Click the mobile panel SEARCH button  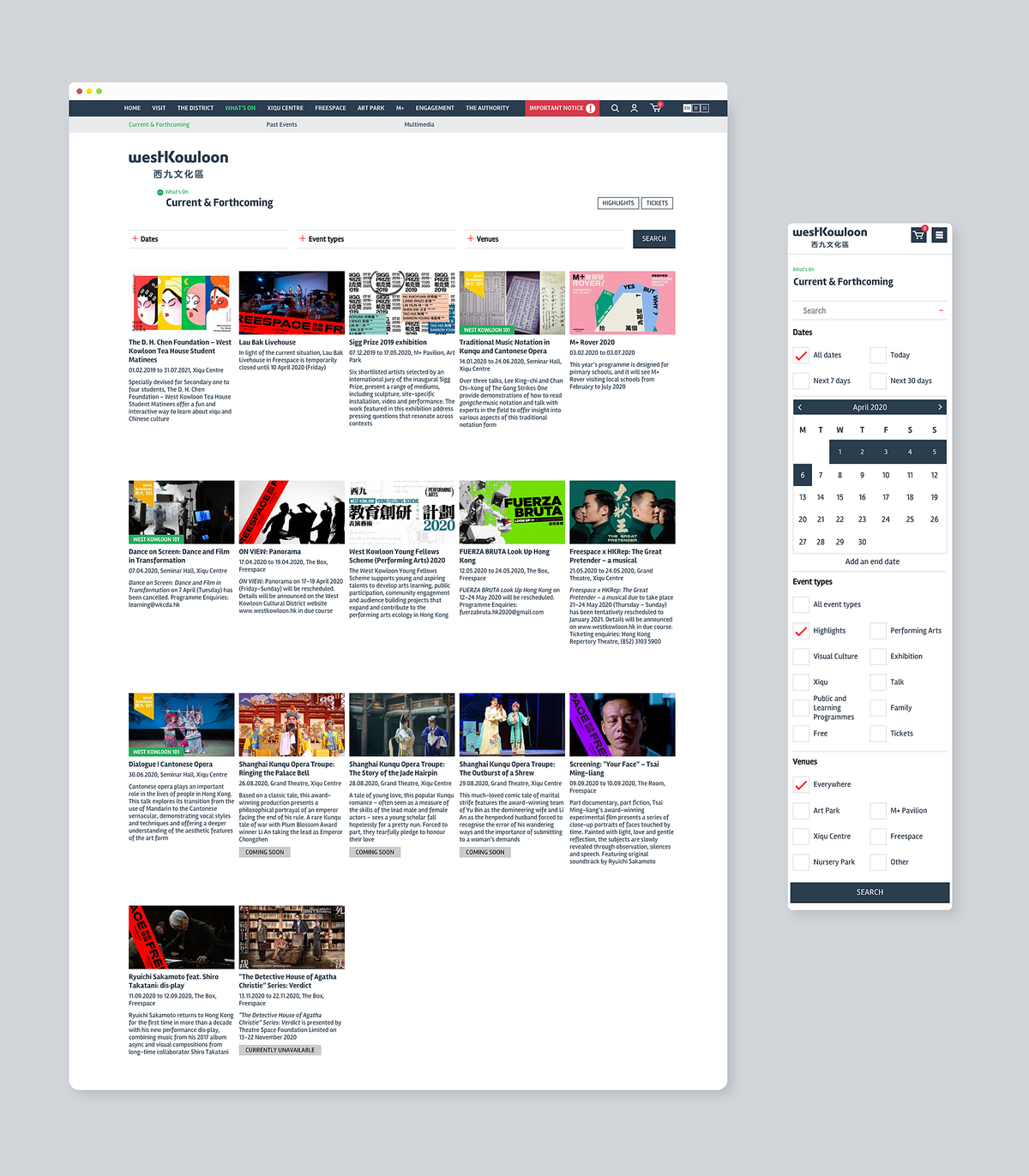[x=870, y=892]
